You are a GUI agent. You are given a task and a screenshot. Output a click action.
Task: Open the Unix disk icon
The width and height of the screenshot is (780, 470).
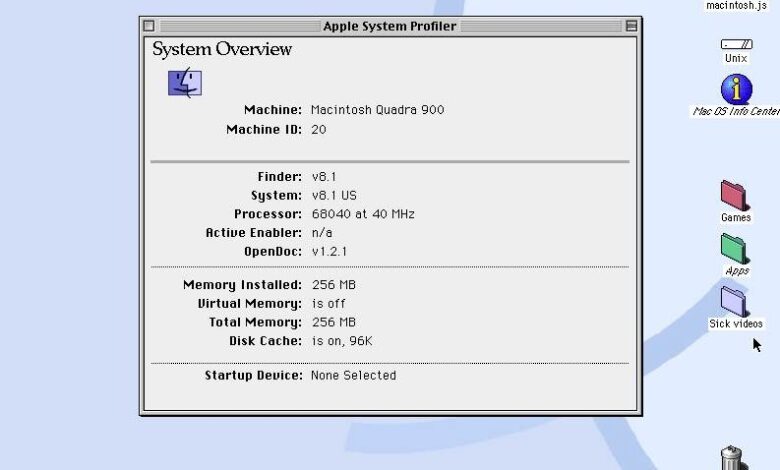click(737, 44)
